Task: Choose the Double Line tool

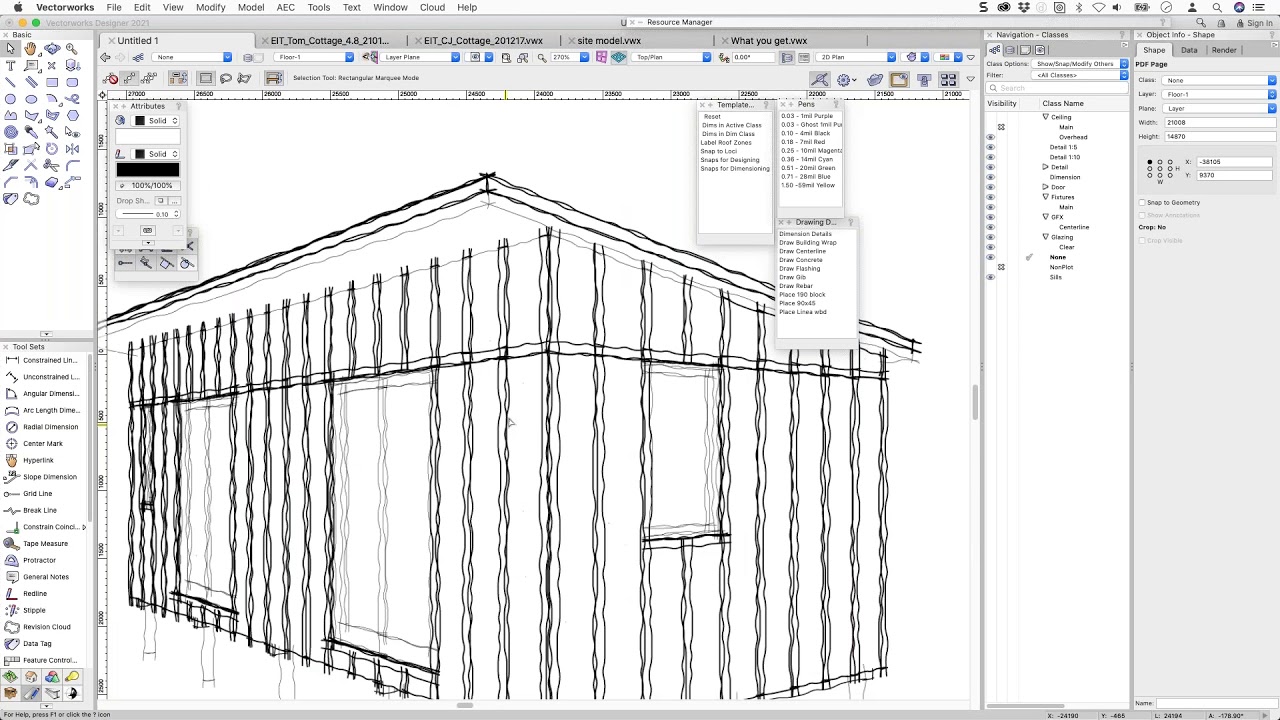Action: tap(31, 82)
